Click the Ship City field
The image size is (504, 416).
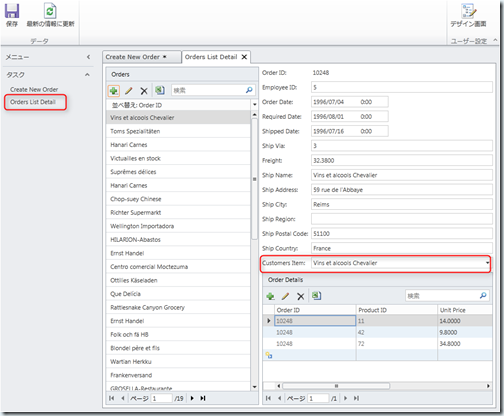(x=402, y=204)
